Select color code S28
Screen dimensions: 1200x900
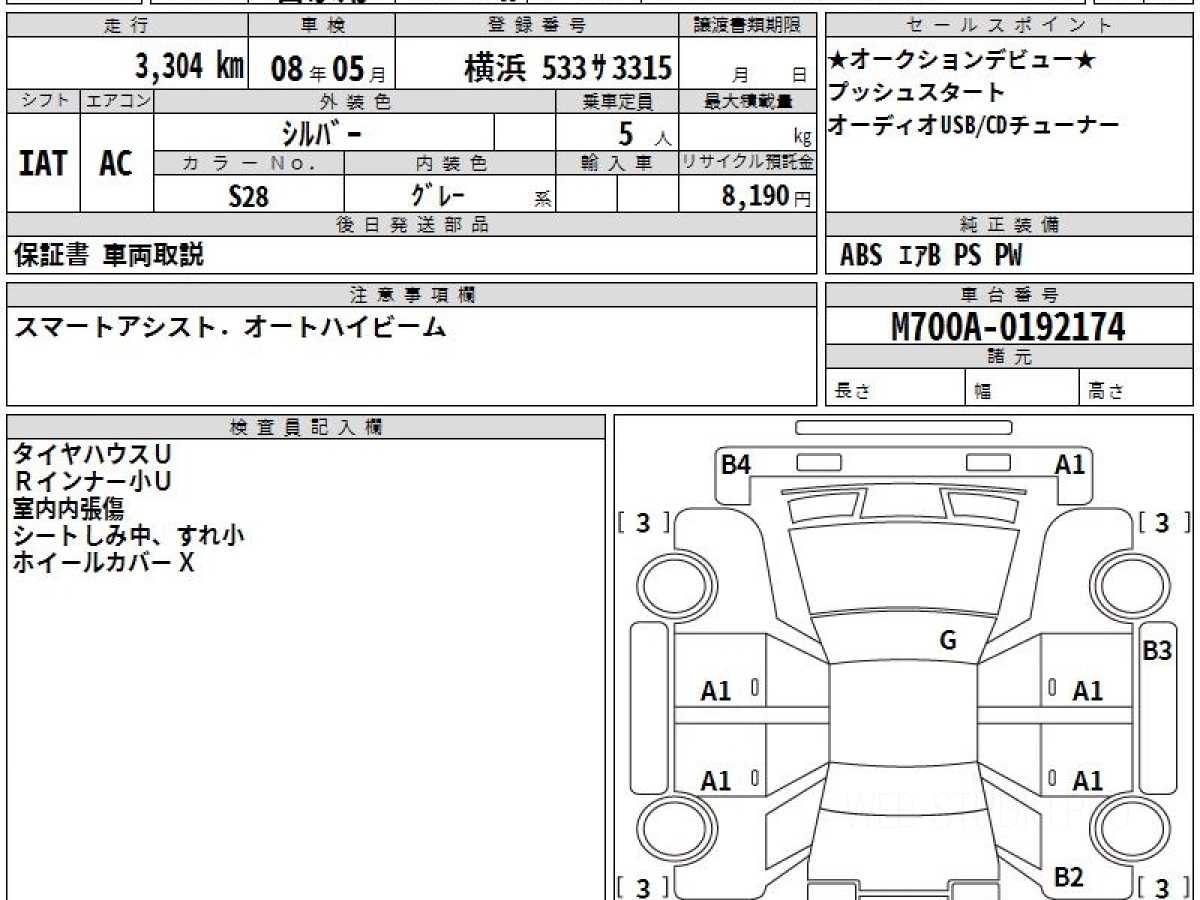point(249,196)
